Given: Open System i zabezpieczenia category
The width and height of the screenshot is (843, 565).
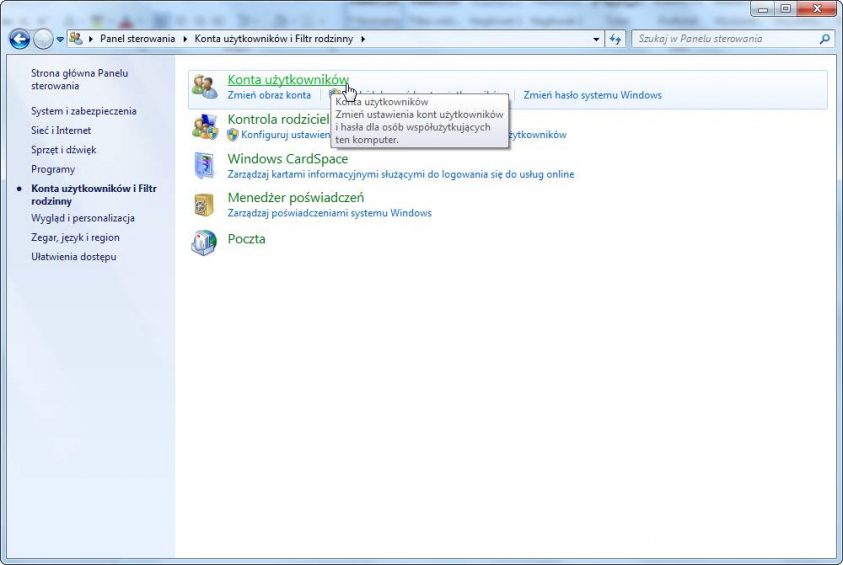Looking at the screenshot, I should pyautogui.click(x=83, y=111).
